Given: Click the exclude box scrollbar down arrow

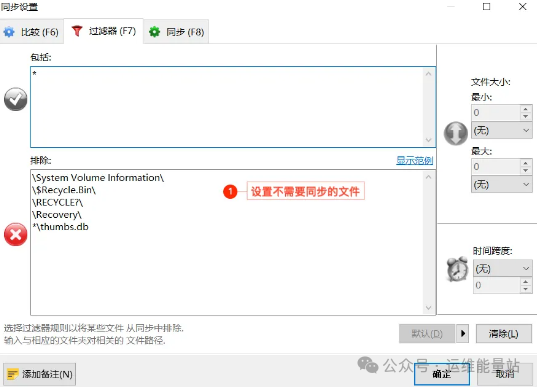Looking at the screenshot, I should 428,308.
